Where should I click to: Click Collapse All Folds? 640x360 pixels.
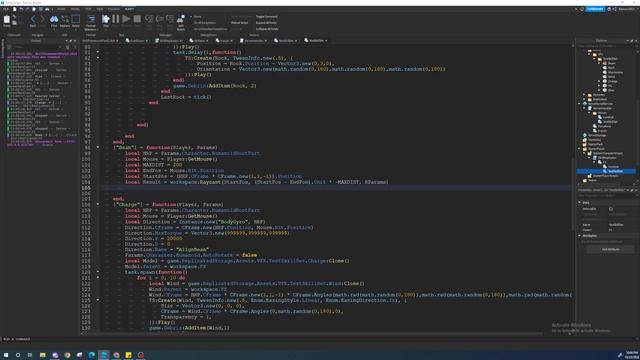(x=267, y=29)
